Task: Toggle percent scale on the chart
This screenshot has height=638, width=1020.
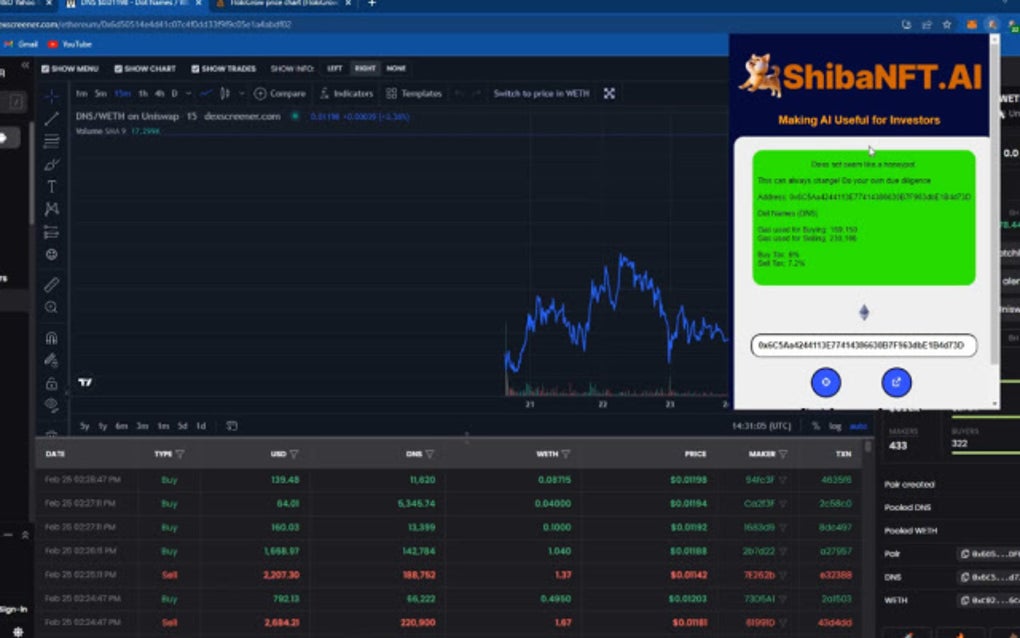Action: pyautogui.click(x=816, y=427)
